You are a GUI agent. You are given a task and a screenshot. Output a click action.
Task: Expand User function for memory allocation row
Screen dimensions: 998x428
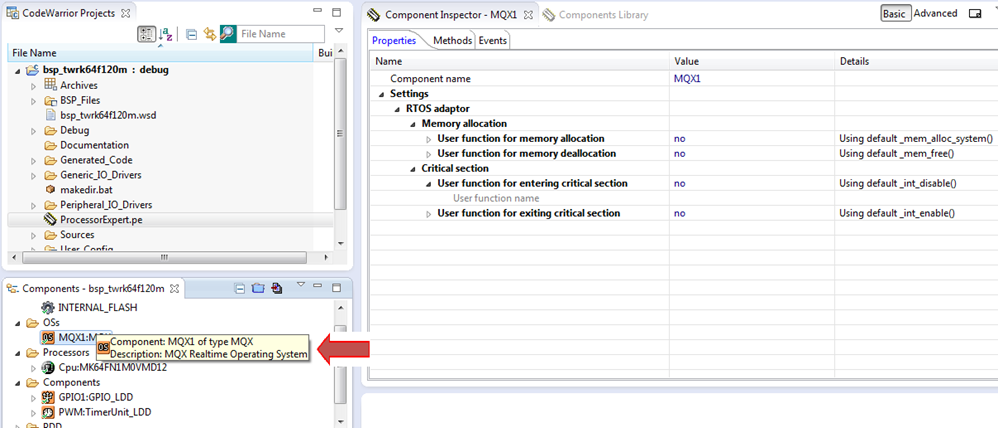click(428, 139)
